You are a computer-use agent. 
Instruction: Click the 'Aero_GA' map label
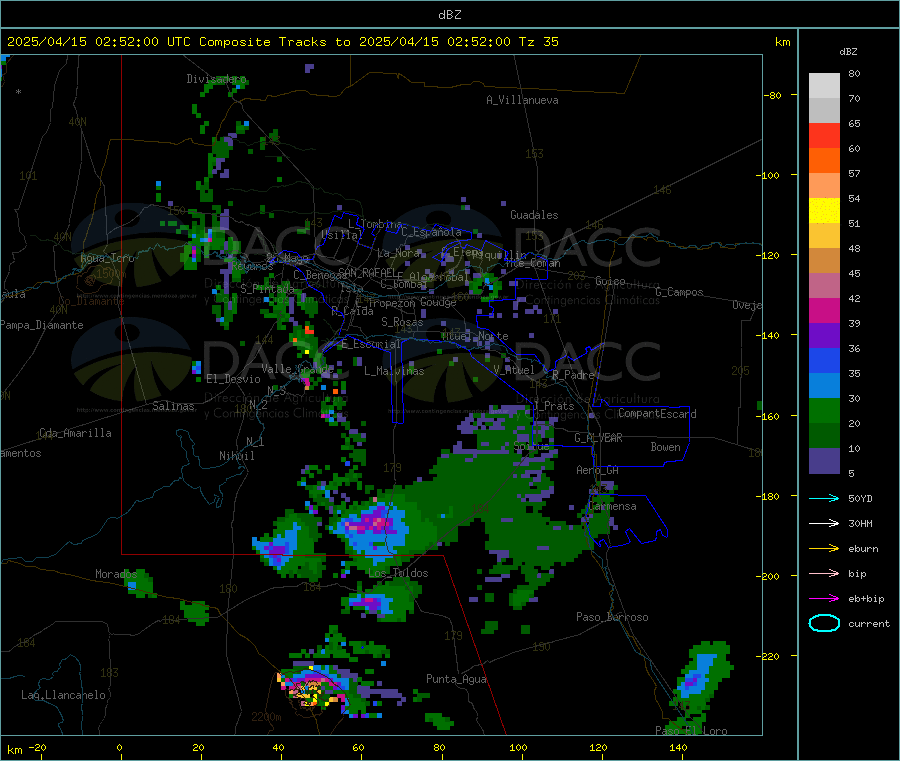(x=597, y=470)
